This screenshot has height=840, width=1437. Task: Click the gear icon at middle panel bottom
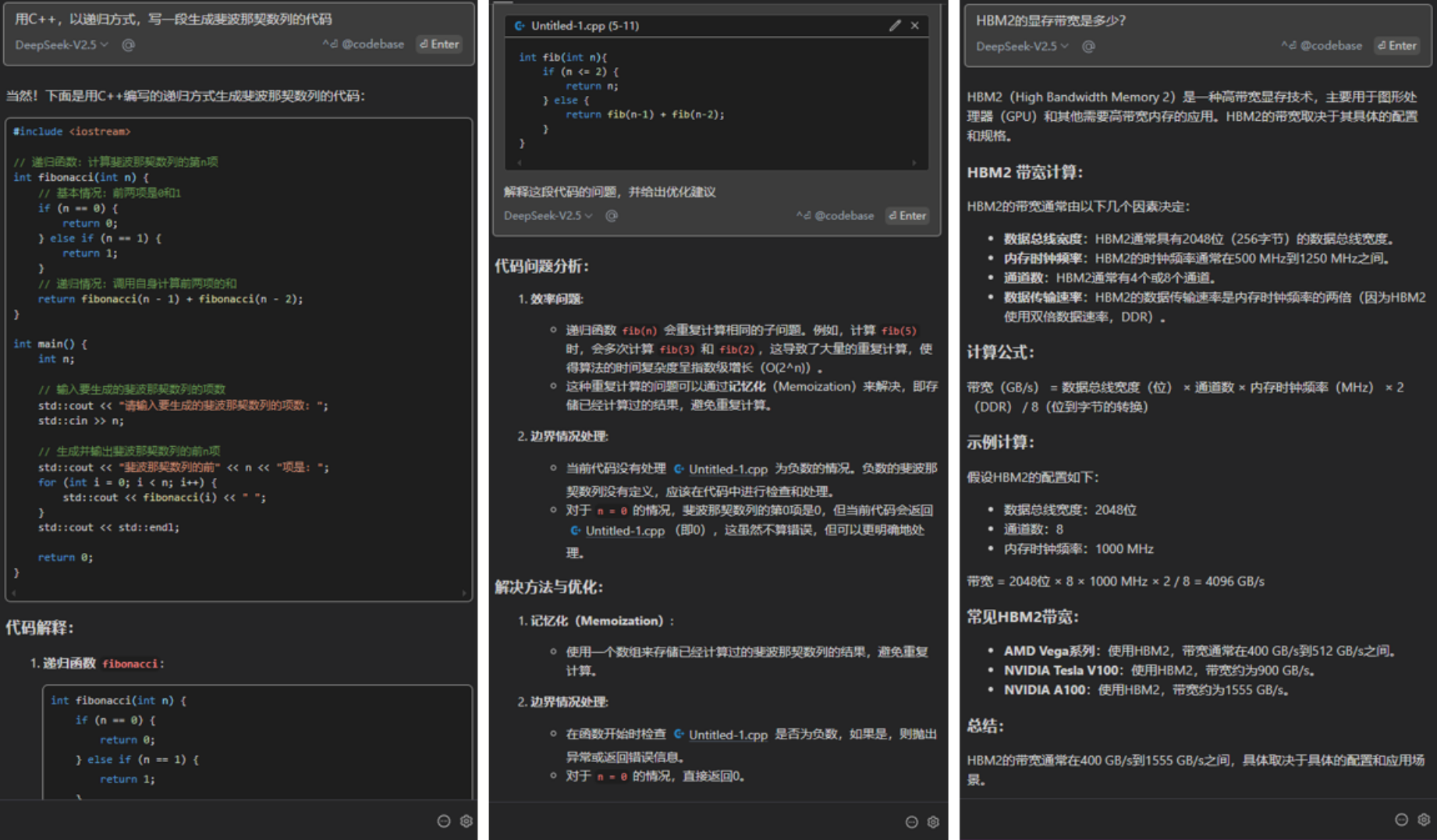[x=933, y=822]
